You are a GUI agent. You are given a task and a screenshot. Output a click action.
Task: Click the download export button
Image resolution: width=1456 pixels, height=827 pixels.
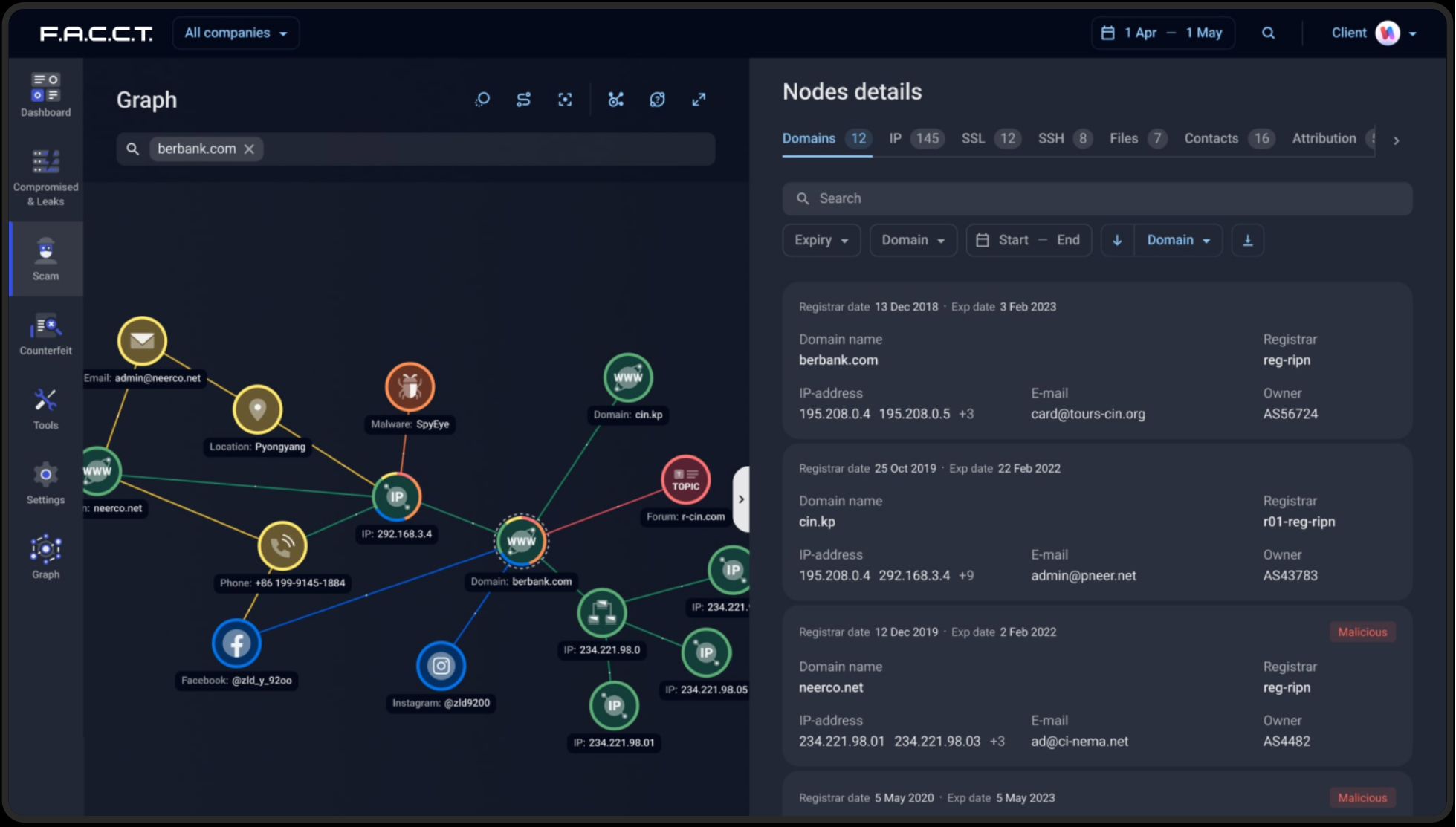coord(1247,240)
